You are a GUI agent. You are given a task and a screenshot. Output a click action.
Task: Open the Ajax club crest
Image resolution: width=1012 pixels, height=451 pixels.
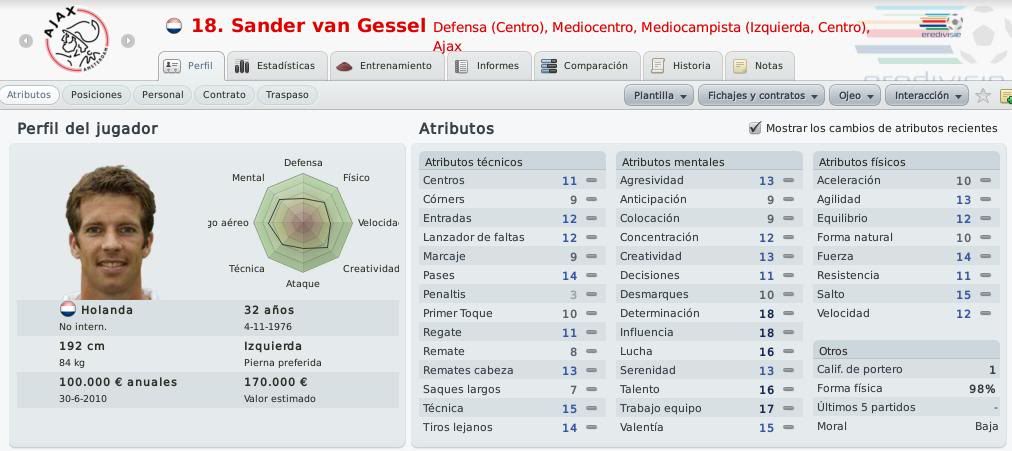[x=77, y=39]
